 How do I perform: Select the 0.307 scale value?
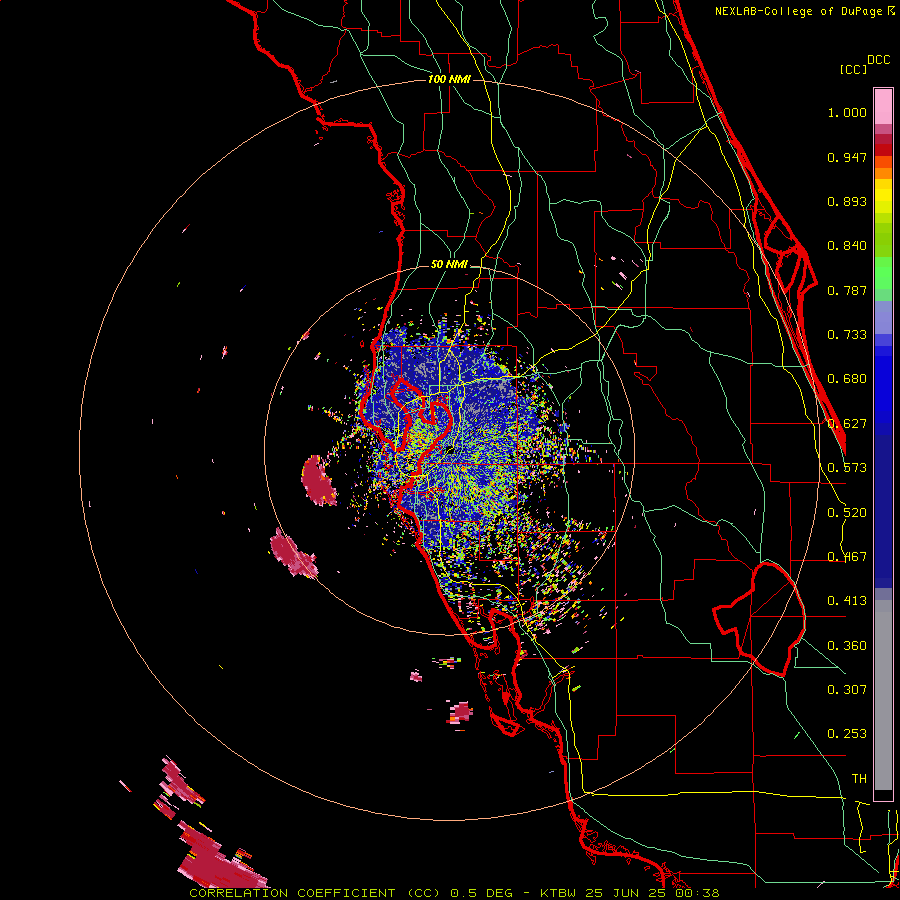tap(847, 690)
